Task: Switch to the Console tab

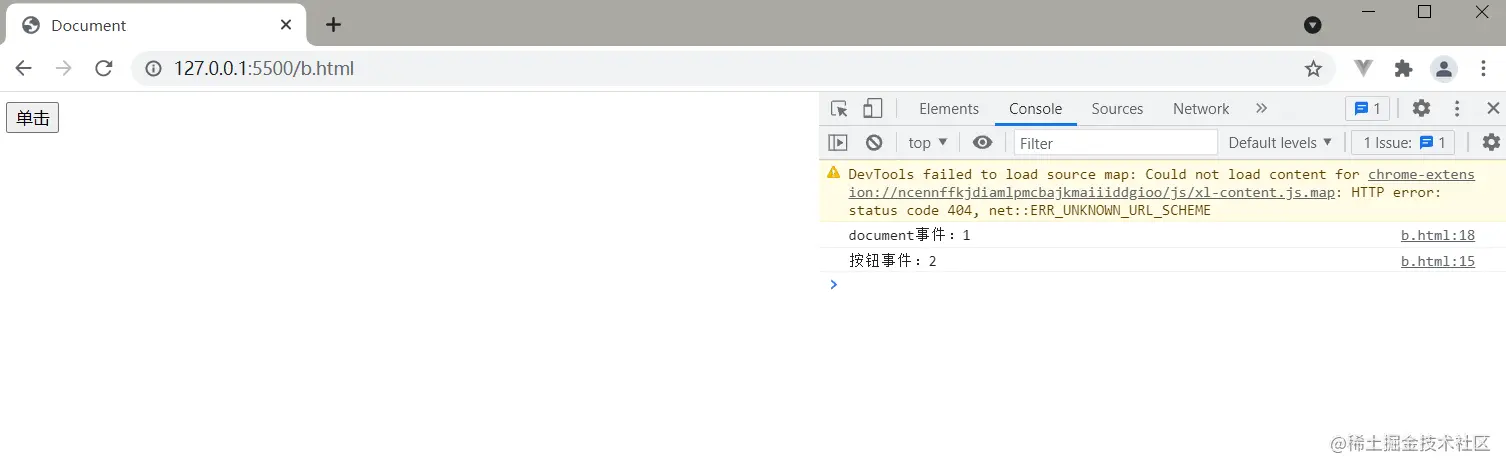Action: pyautogui.click(x=1035, y=109)
